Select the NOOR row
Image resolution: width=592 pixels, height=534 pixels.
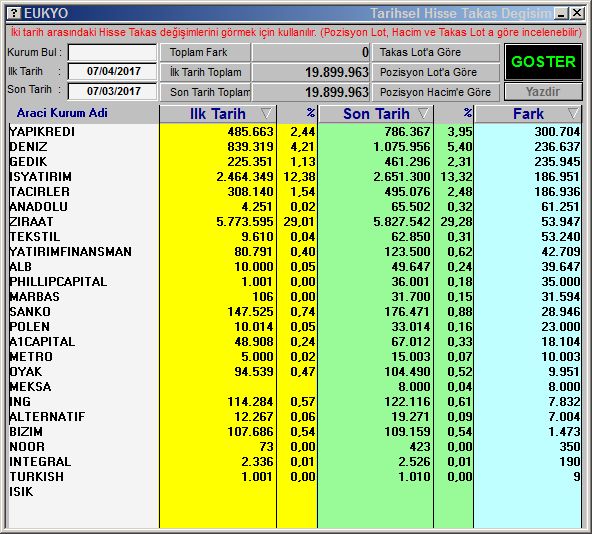click(x=294, y=446)
